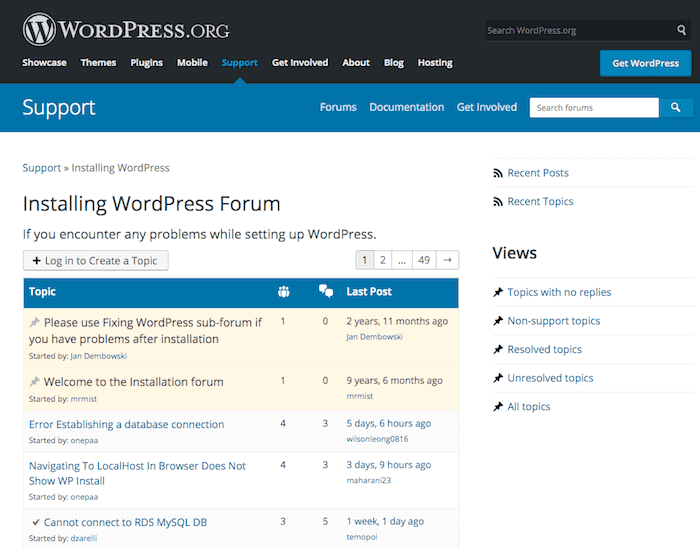The image size is (700, 549).
Task: Click the '3 days, 9 hours ago' last post link
Action: [389, 465]
